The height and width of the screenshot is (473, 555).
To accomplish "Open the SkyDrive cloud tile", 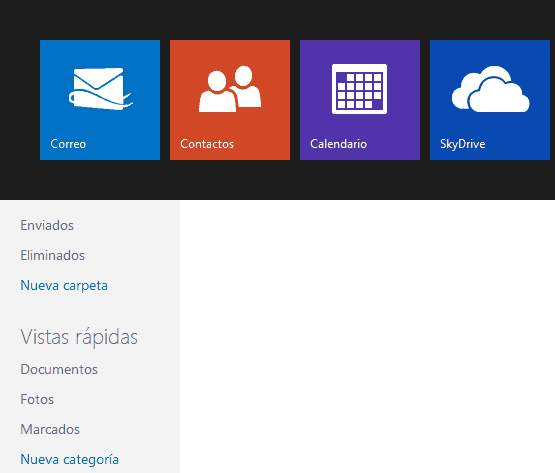I will tap(490, 100).
